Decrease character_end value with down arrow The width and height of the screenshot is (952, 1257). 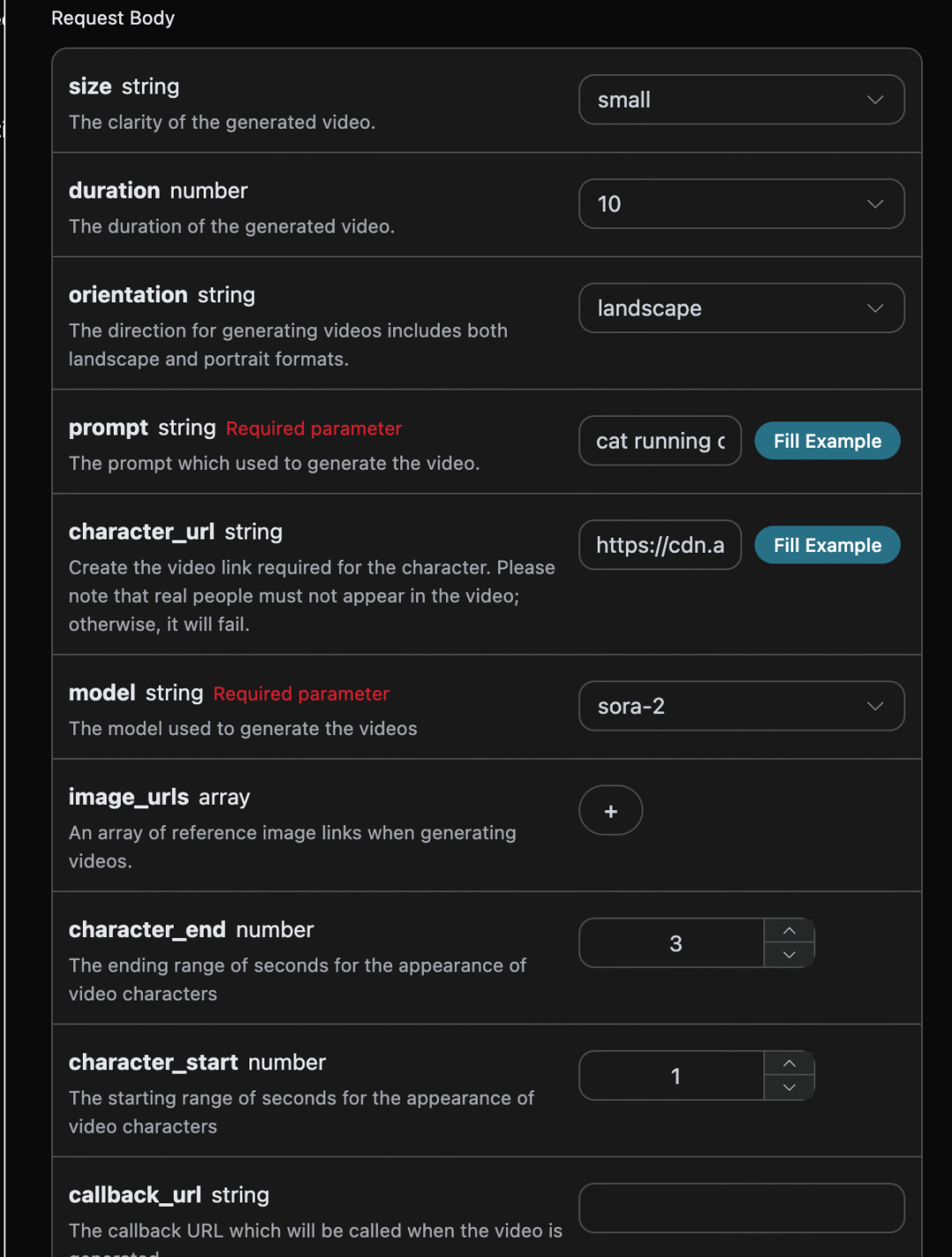(x=789, y=955)
